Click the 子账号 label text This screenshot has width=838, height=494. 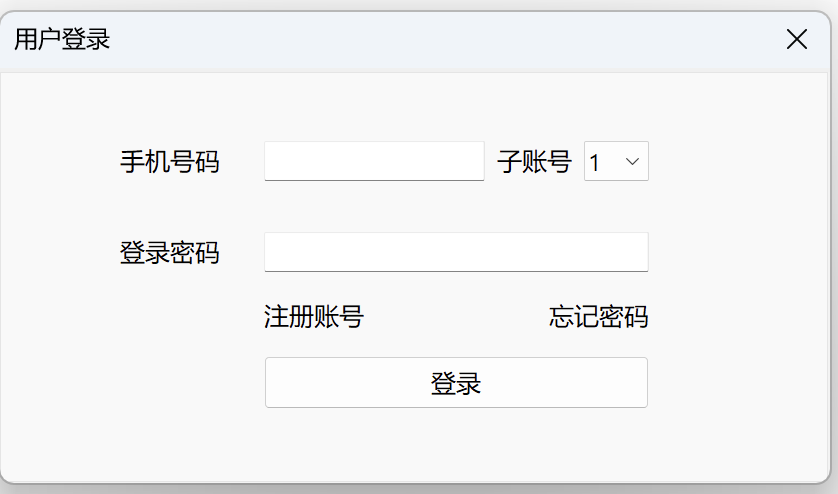[x=534, y=162]
